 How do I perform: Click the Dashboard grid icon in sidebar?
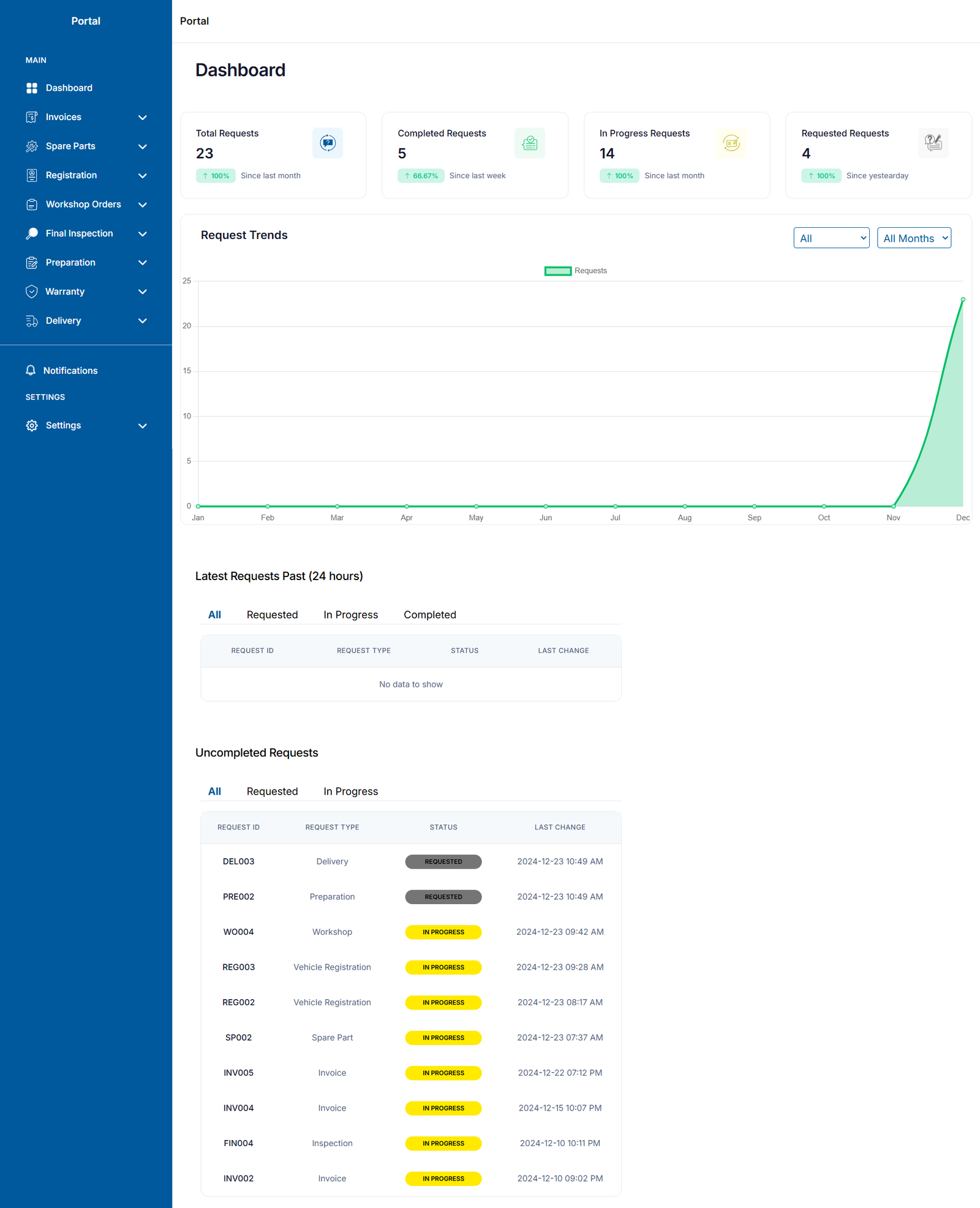[x=32, y=88]
